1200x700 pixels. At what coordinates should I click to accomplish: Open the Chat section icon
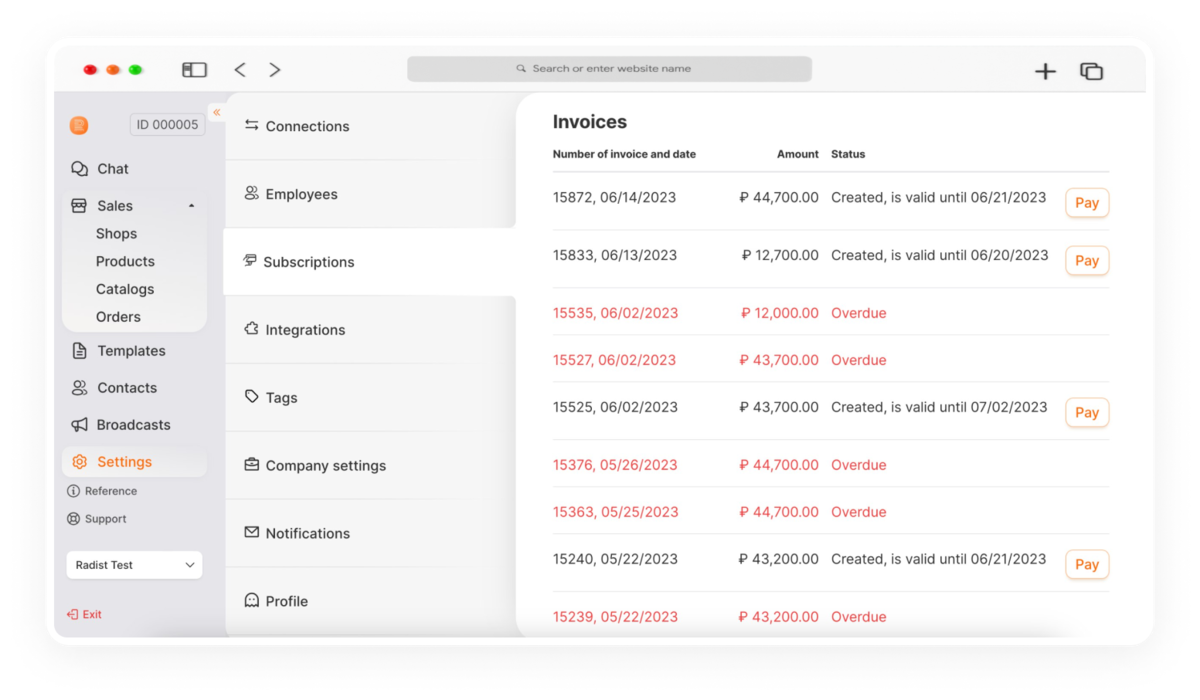[79, 169]
